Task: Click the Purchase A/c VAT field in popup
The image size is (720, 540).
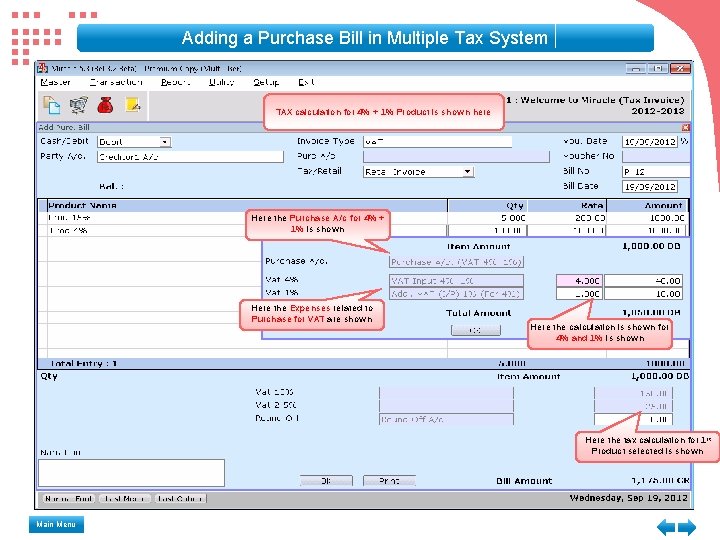Action: (456, 262)
